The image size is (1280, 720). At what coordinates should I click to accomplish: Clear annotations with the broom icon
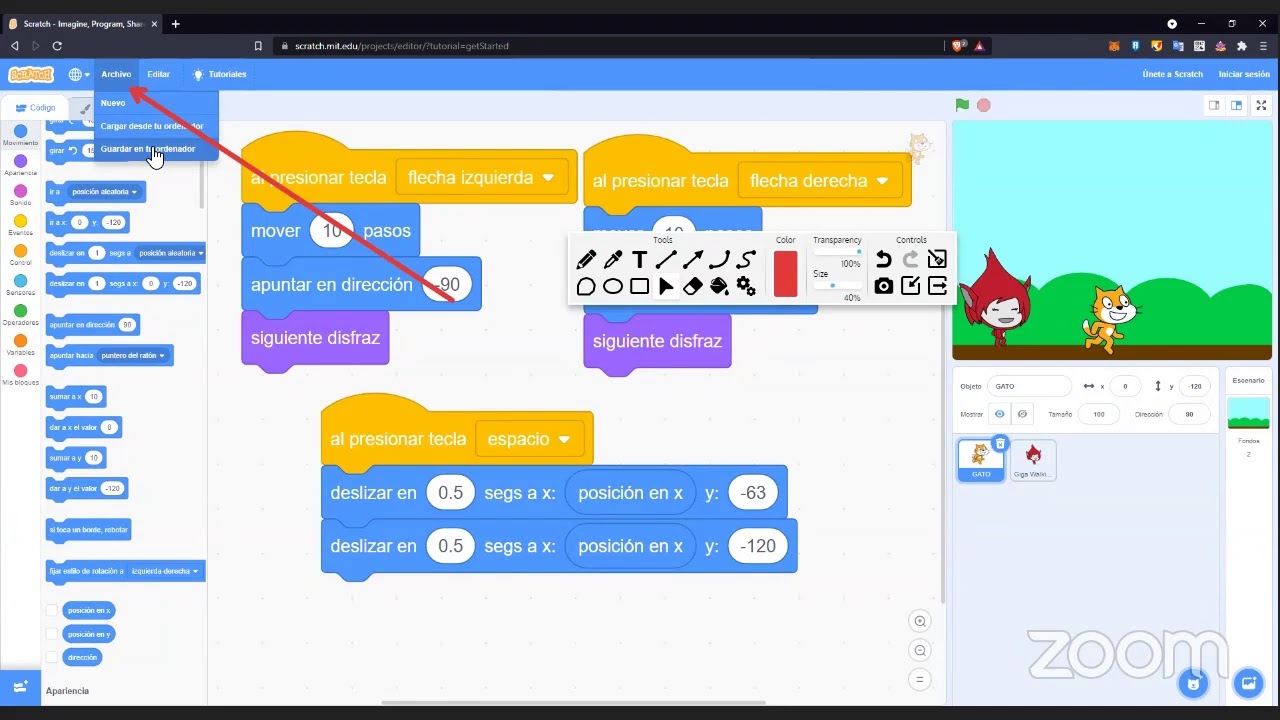pyautogui.click(x=937, y=260)
